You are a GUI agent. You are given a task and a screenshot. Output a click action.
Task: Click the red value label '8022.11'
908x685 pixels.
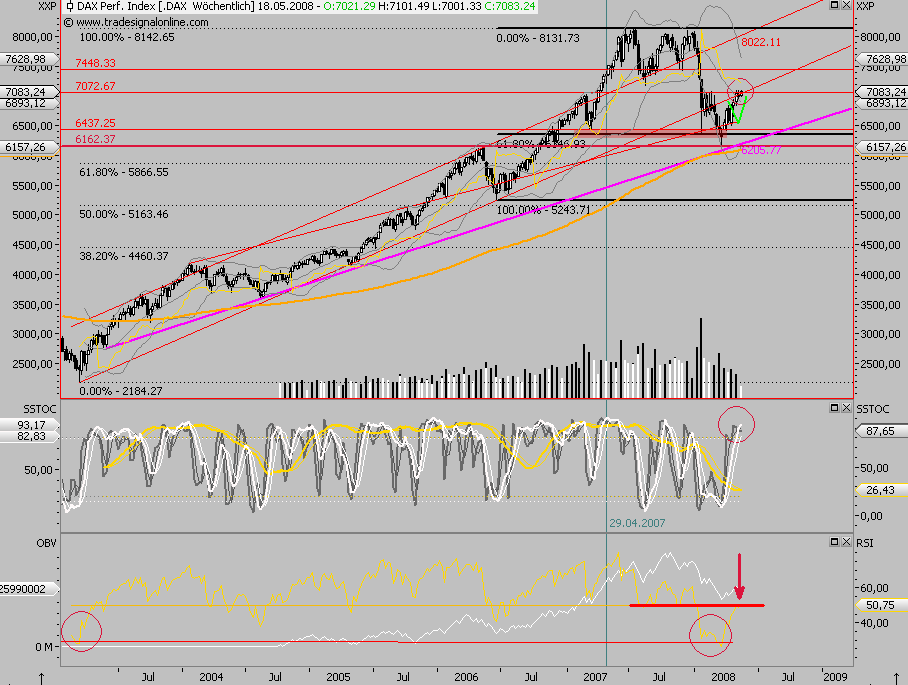761,42
